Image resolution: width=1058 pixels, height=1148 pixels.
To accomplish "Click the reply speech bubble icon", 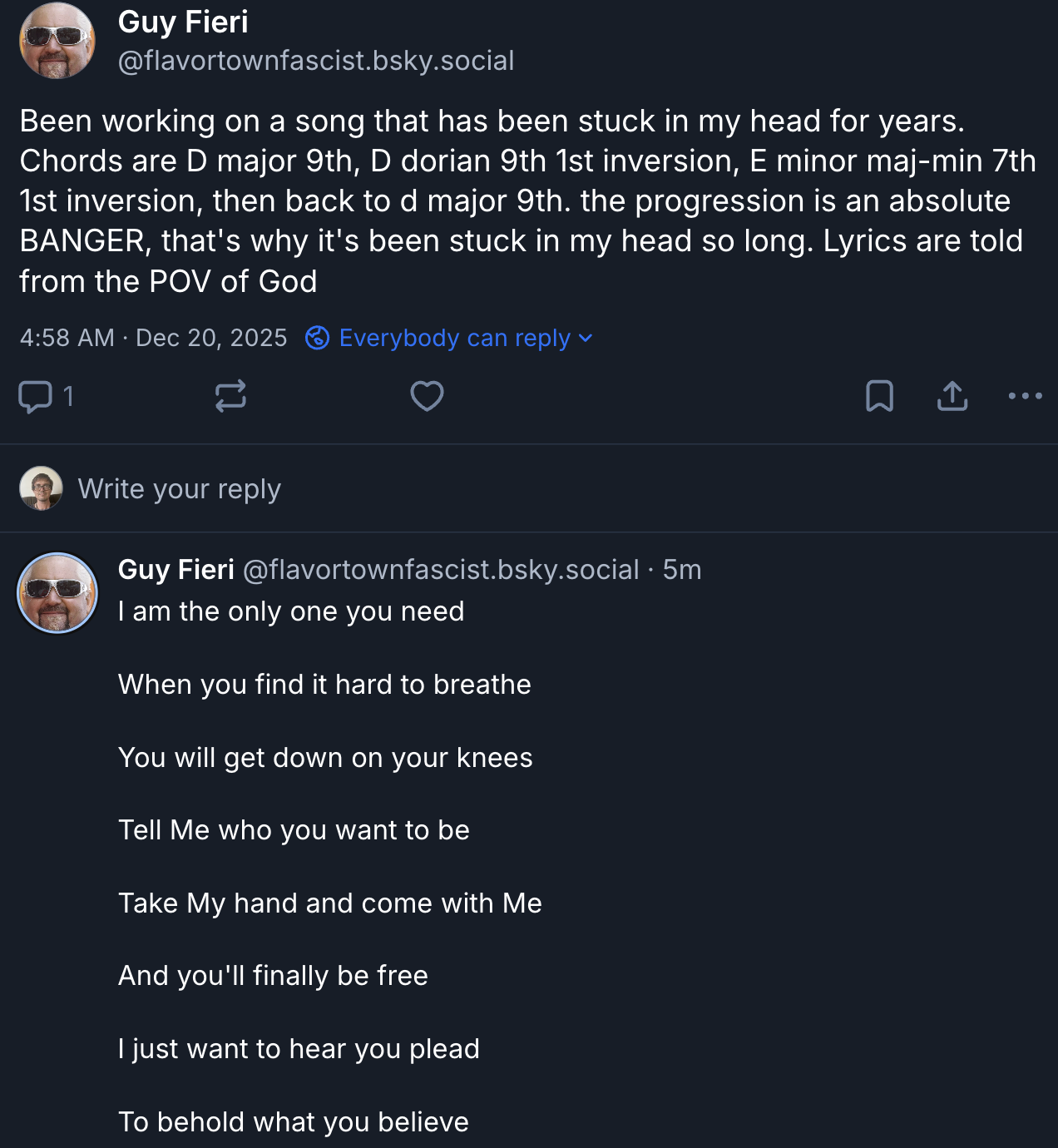I will pos(35,397).
